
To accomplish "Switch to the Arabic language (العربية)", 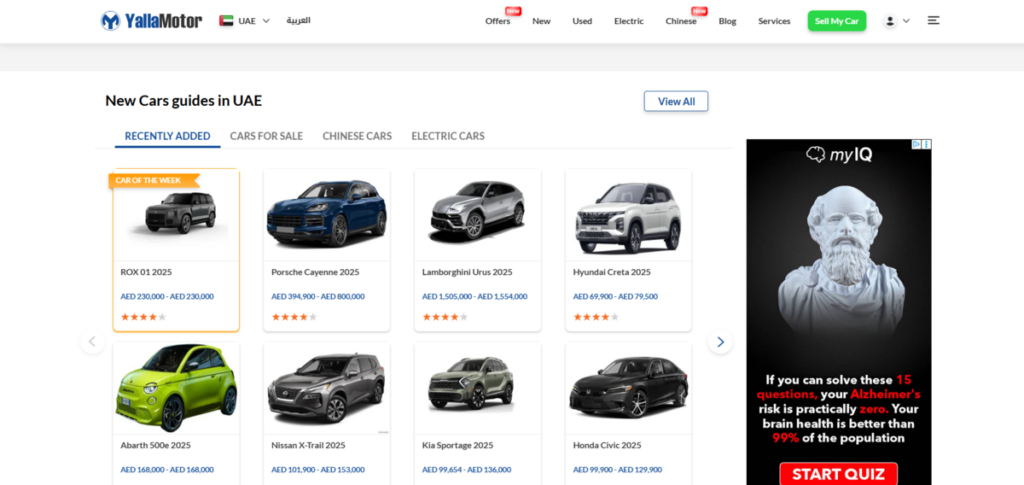I will tap(298, 21).
